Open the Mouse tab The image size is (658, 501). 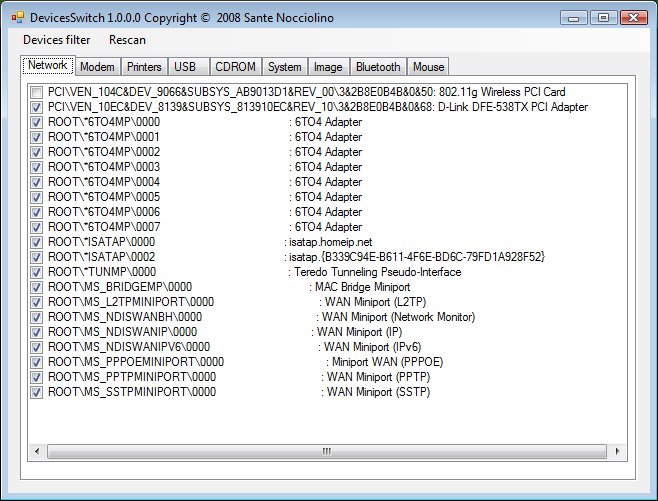click(x=427, y=67)
